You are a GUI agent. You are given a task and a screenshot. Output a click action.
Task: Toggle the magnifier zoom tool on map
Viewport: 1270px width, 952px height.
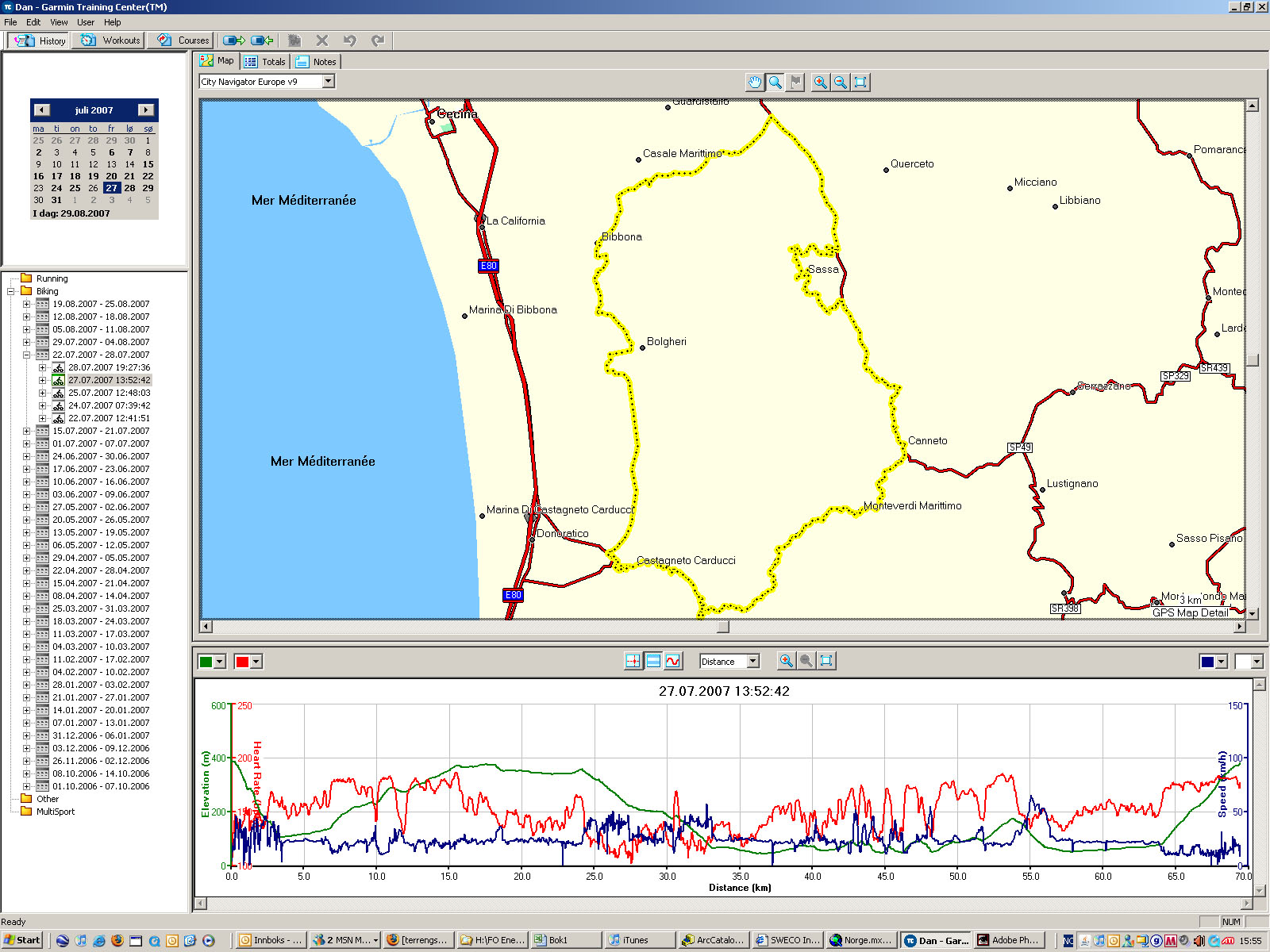[775, 82]
